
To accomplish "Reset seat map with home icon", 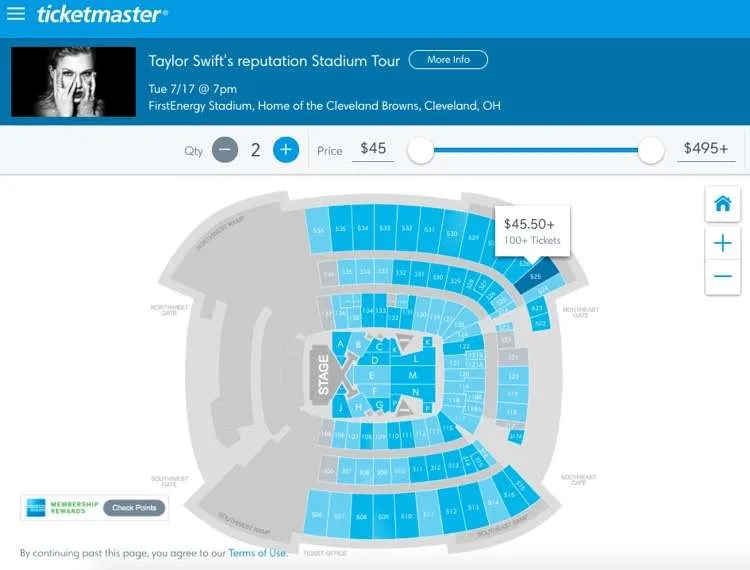I will [x=722, y=204].
